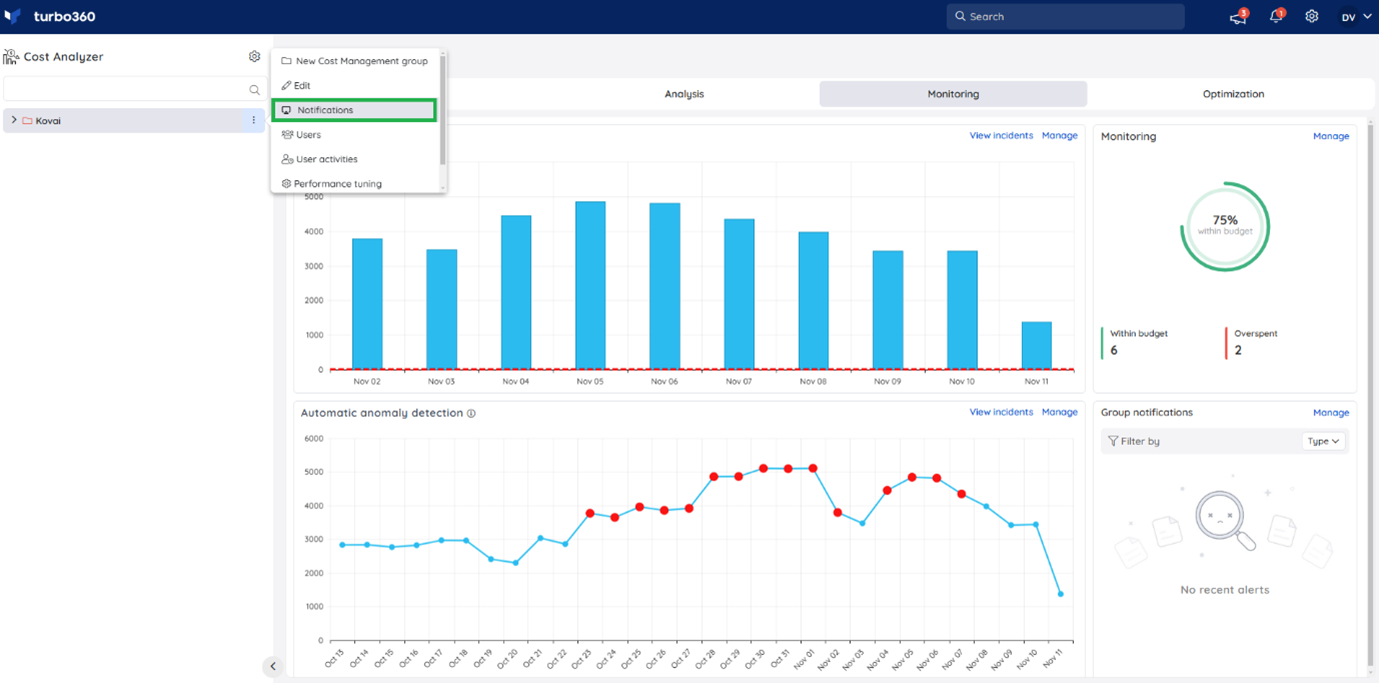Click the search magnifier in the sidebar
The height and width of the screenshot is (683, 1379).
pos(257,89)
